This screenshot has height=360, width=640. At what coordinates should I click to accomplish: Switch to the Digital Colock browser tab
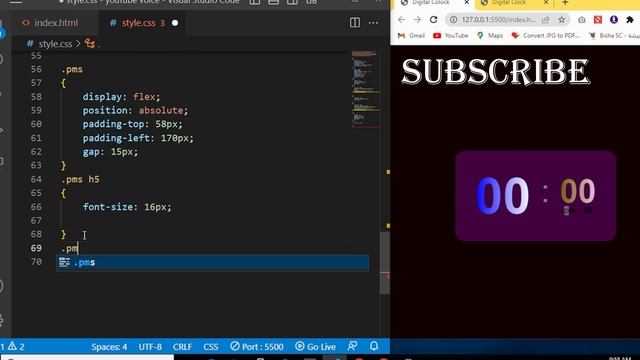pyautogui.click(x=430, y=3)
